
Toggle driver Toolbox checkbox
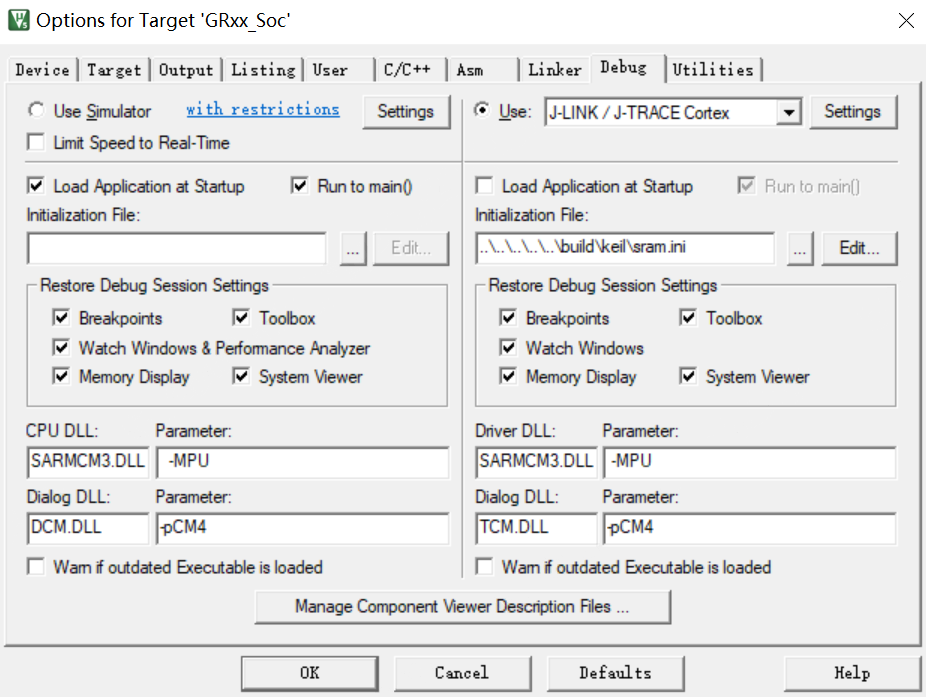click(688, 318)
